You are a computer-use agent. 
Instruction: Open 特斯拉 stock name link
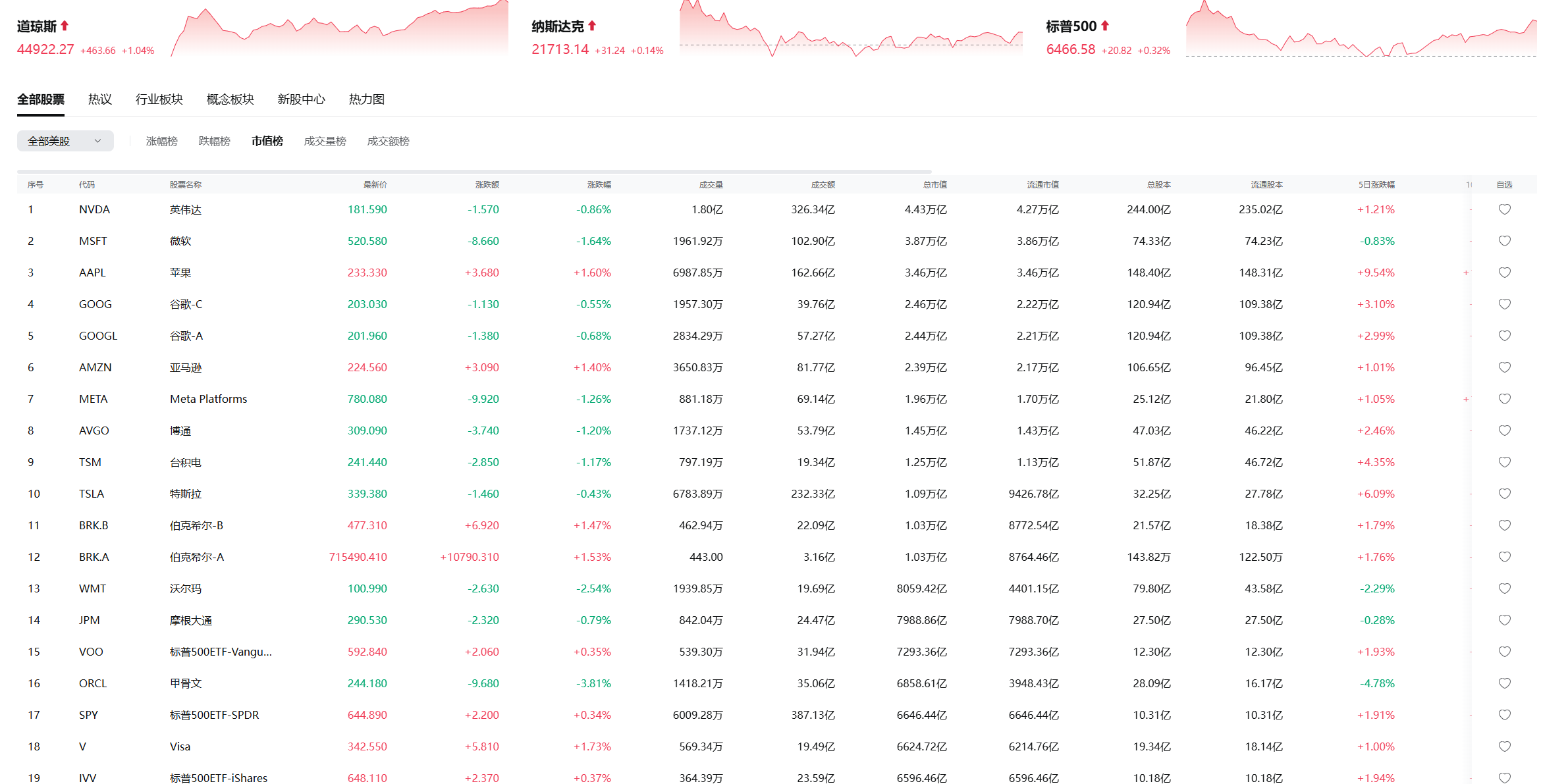(x=186, y=494)
